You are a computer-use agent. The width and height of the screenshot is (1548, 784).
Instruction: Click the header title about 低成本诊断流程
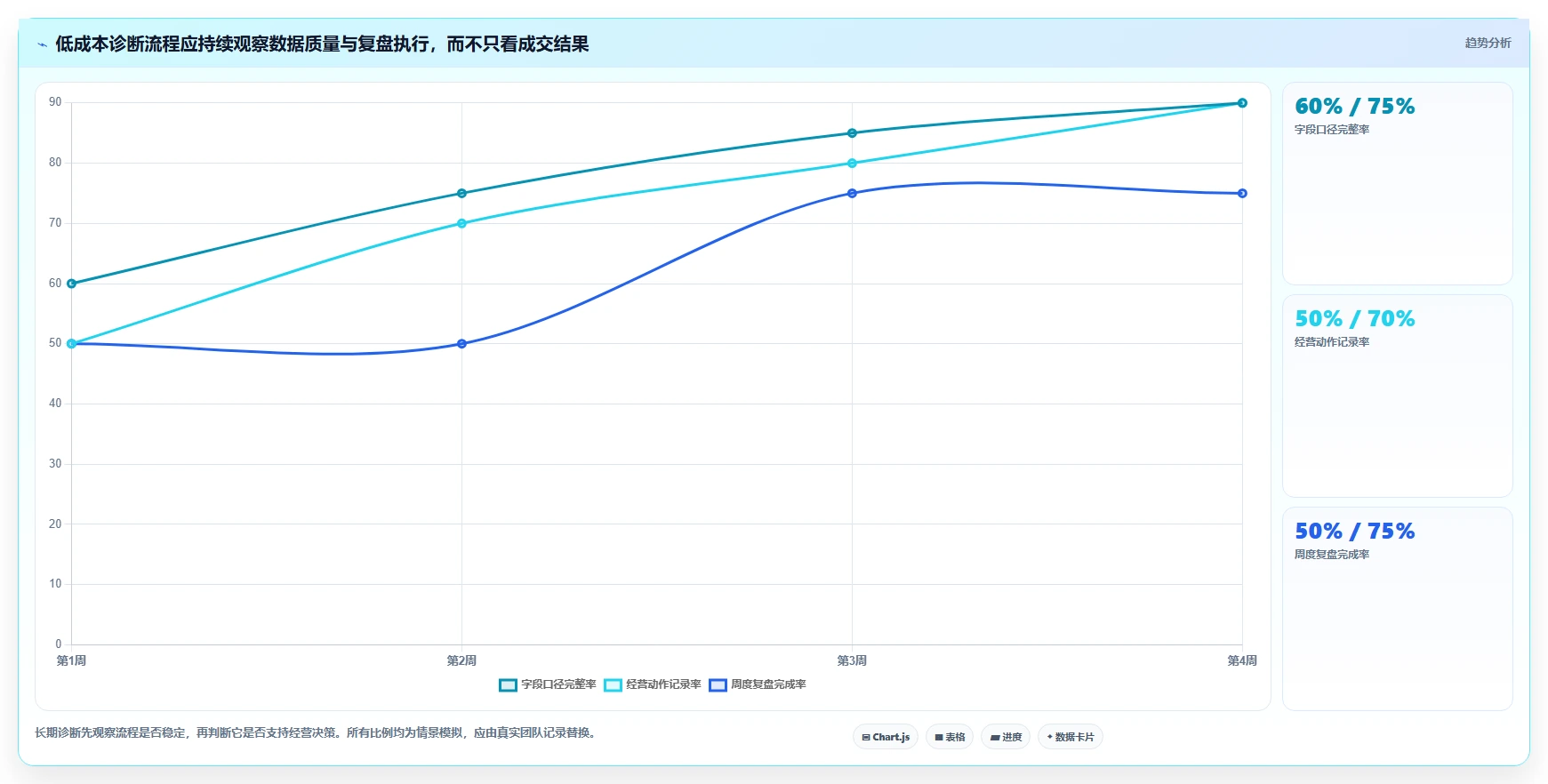322,44
